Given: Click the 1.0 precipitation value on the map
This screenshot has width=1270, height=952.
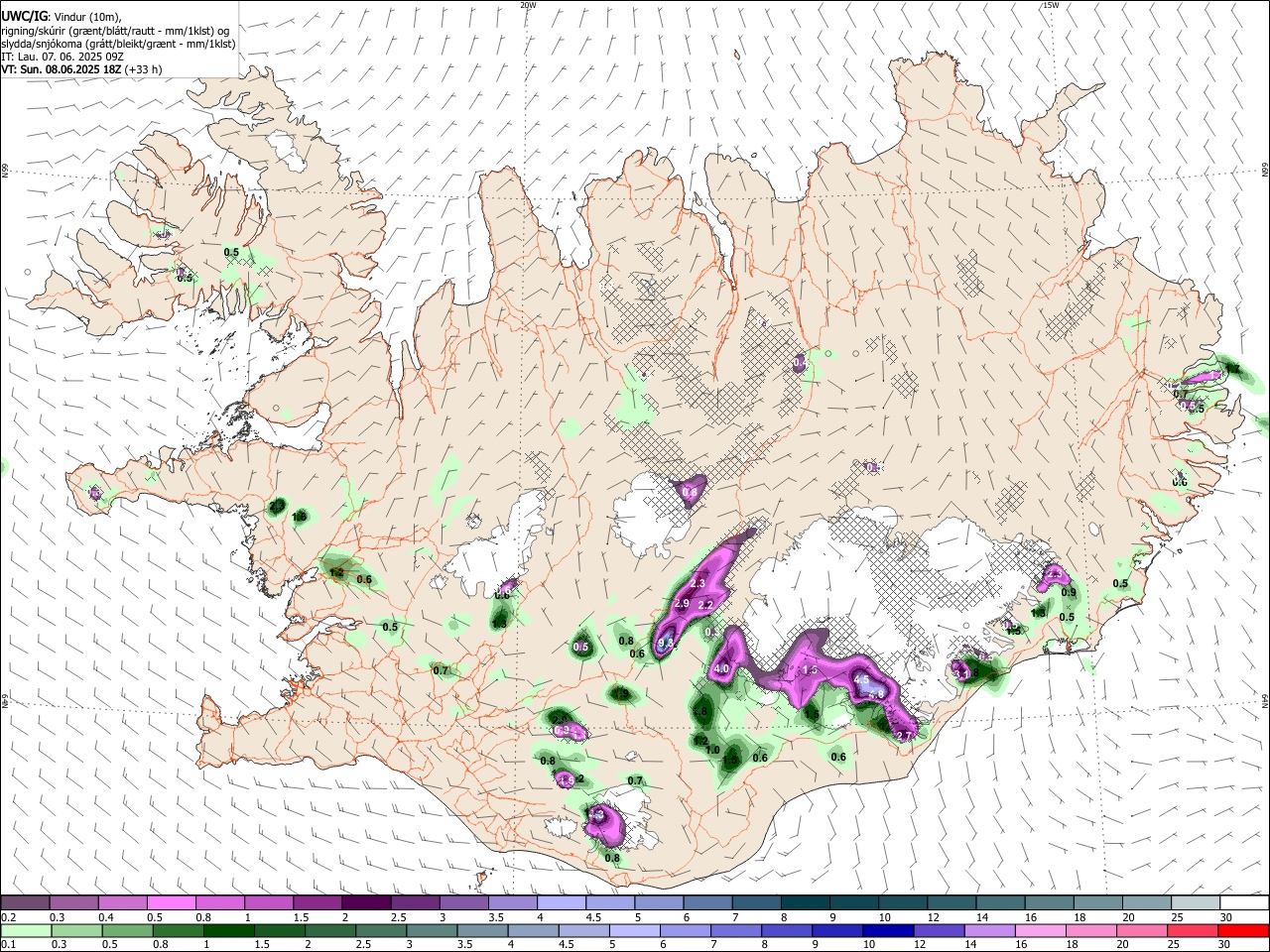Looking at the screenshot, I should [712, 750].
